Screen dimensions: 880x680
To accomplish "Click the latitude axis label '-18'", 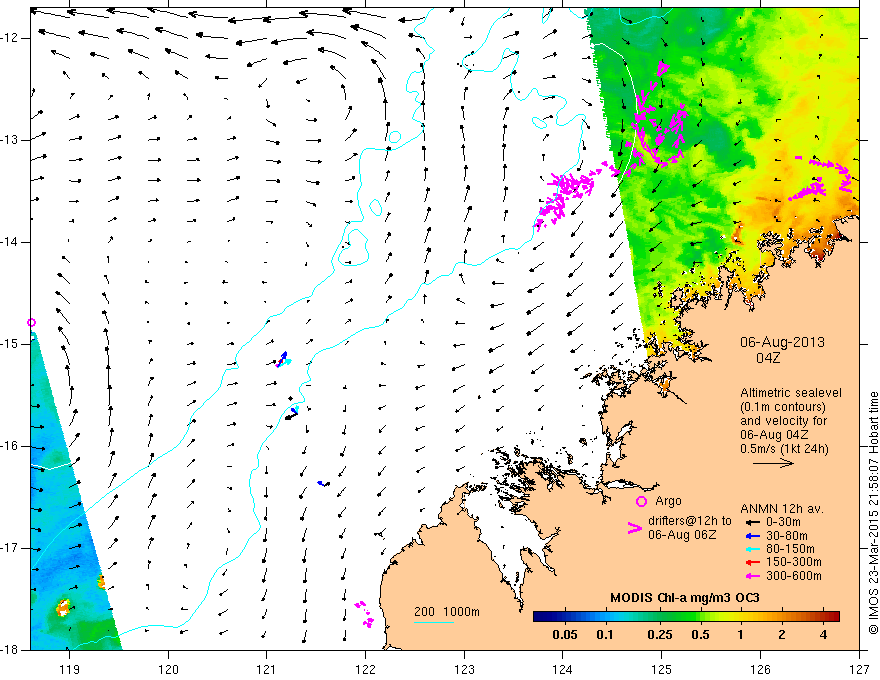I will tap(10, 650).
